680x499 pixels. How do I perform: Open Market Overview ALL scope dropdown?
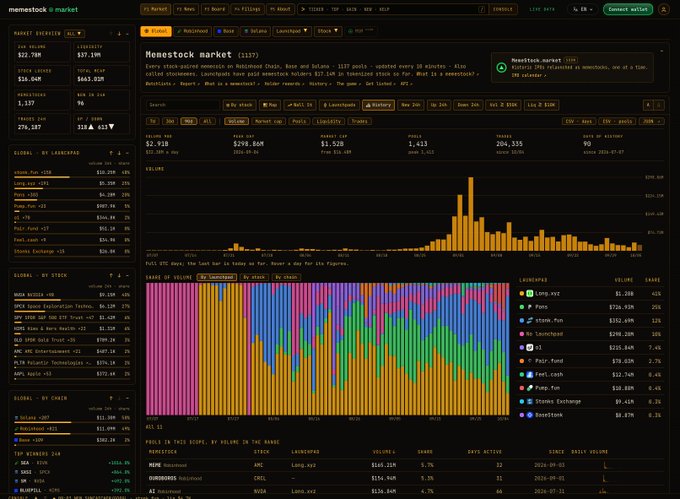click(74, 34)
